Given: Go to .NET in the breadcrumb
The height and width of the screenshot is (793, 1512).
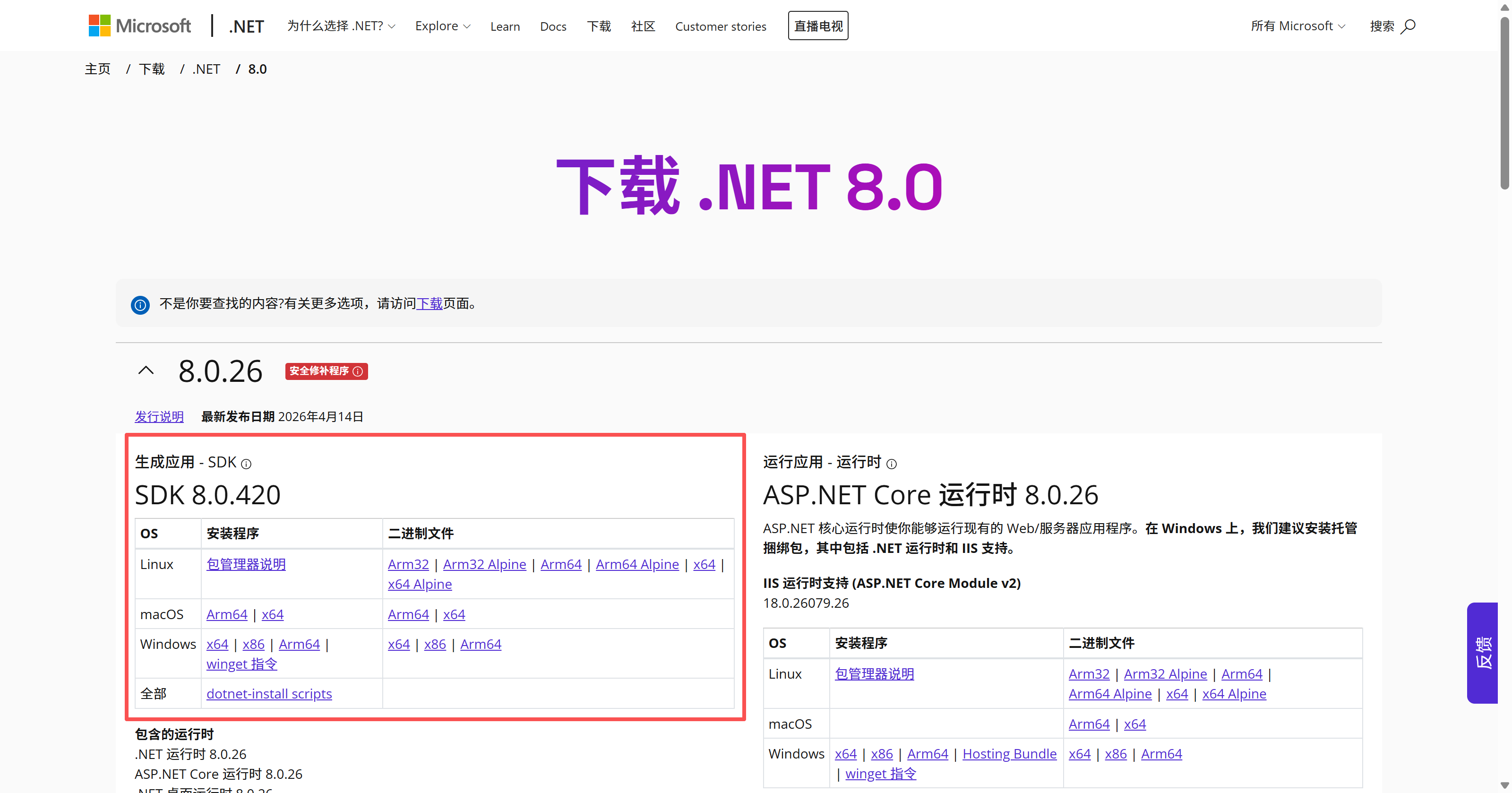Looking at the screenshot, I should [x=206, y=69].
